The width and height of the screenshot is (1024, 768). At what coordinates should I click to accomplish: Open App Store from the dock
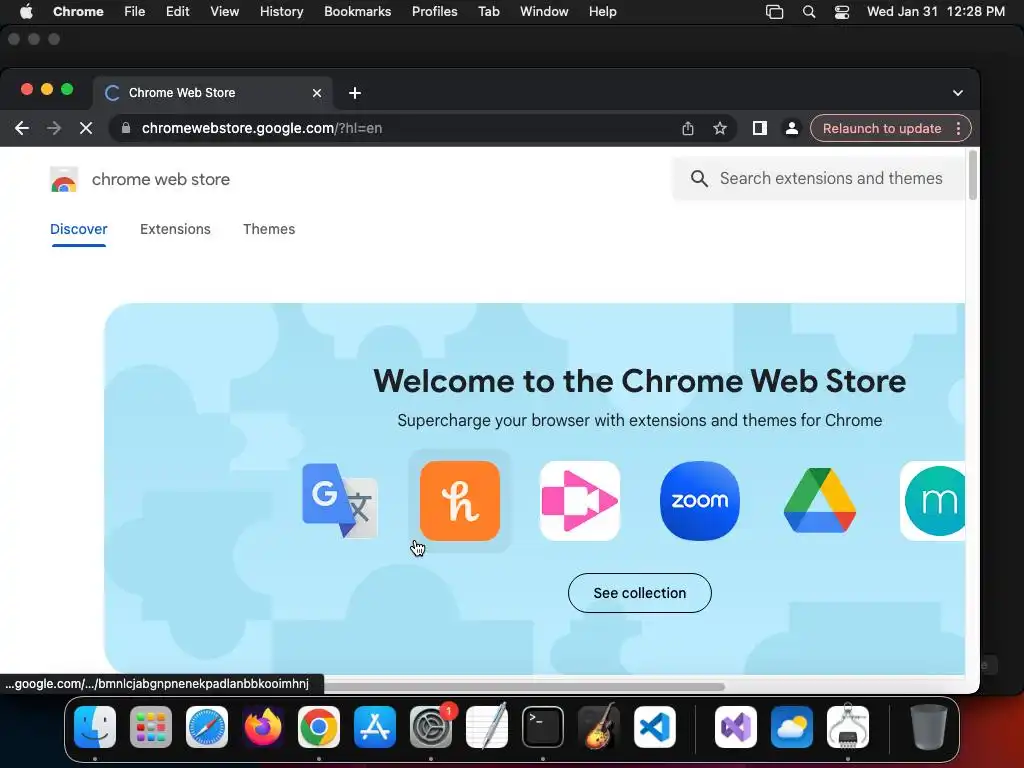click(x=375, y=727)
